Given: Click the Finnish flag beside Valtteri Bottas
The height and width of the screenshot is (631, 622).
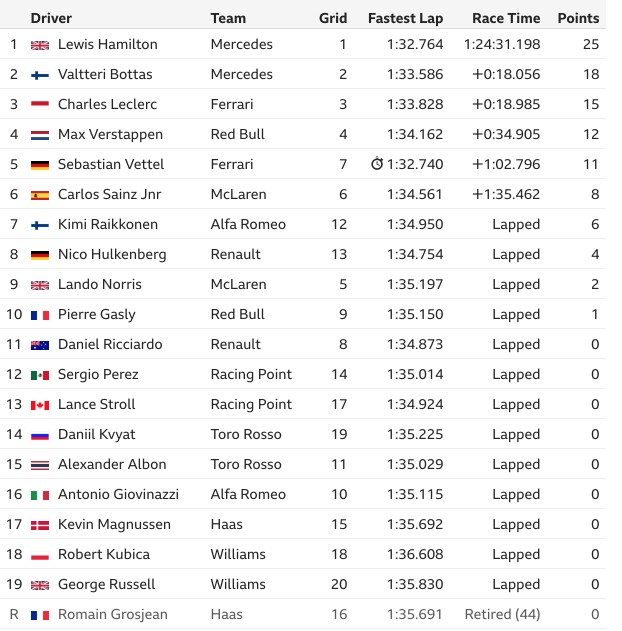Looking at the screenshot, I should (x=40, y=75).
